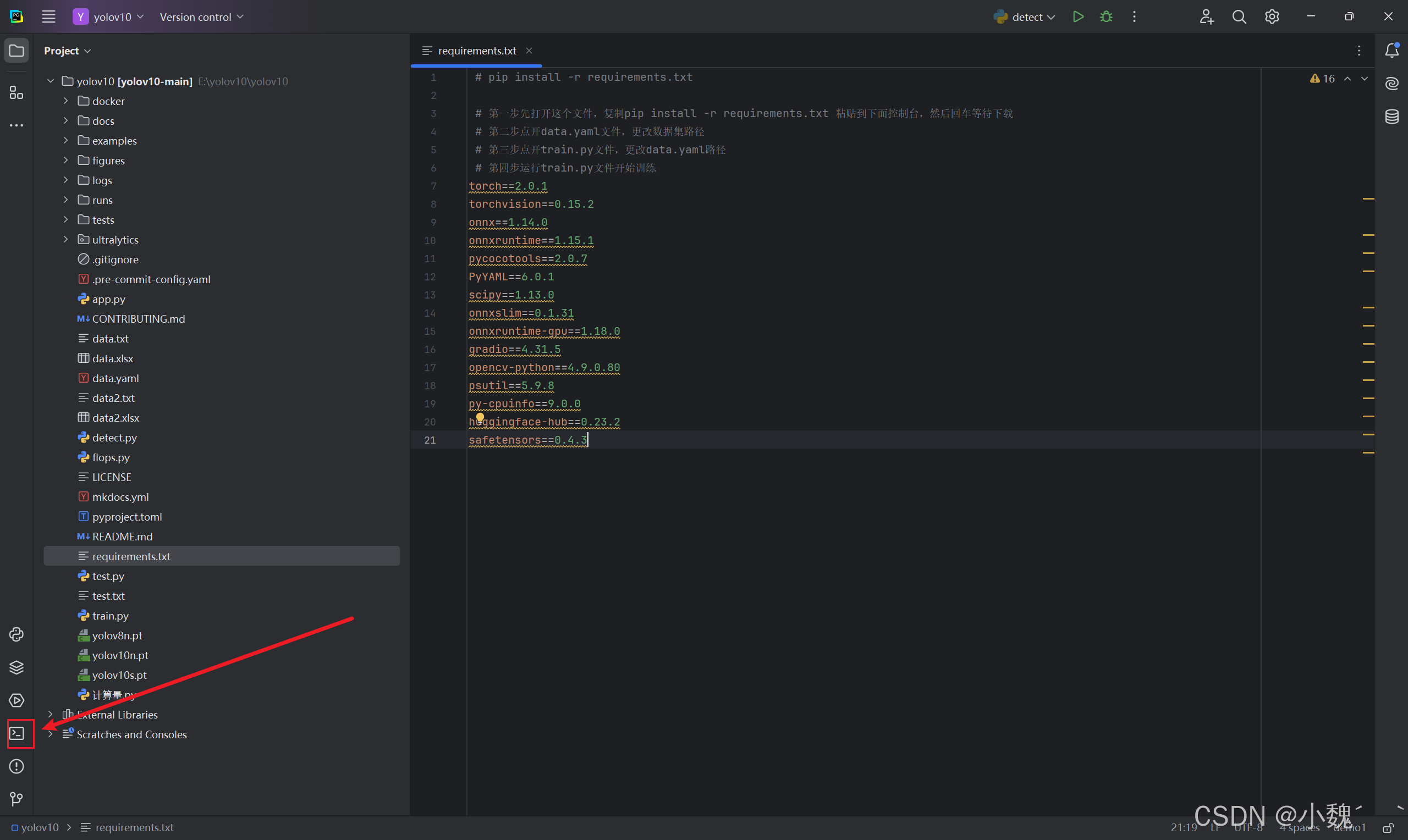Expand the External Libraries node
Screen dimensions: 1408x840
(x=51, y=714)
